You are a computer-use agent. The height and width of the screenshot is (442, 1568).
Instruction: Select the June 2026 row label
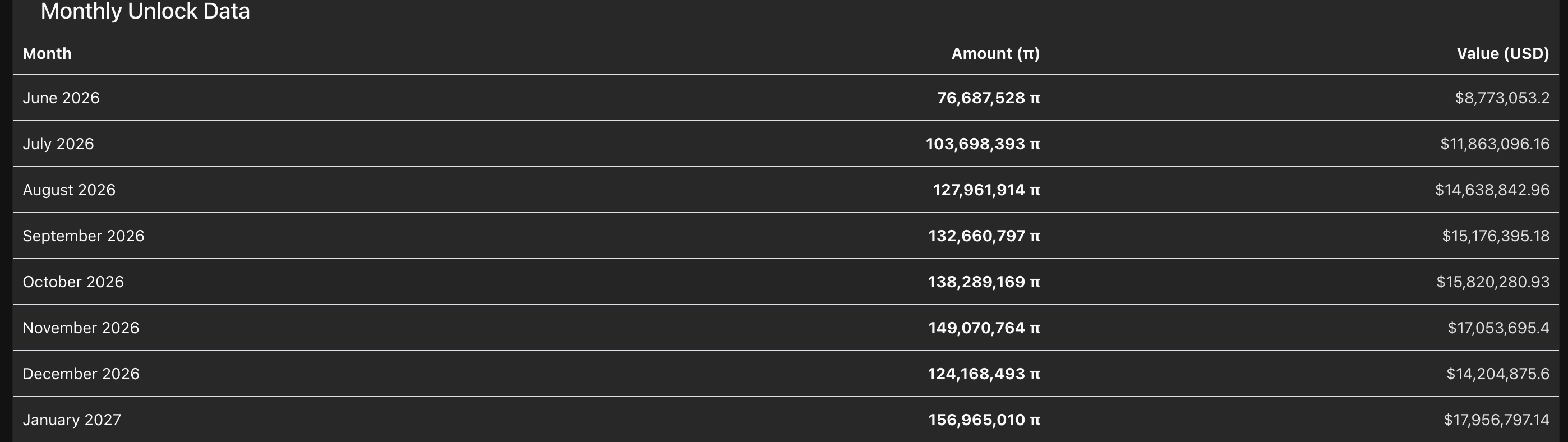[x=61, y=98]
